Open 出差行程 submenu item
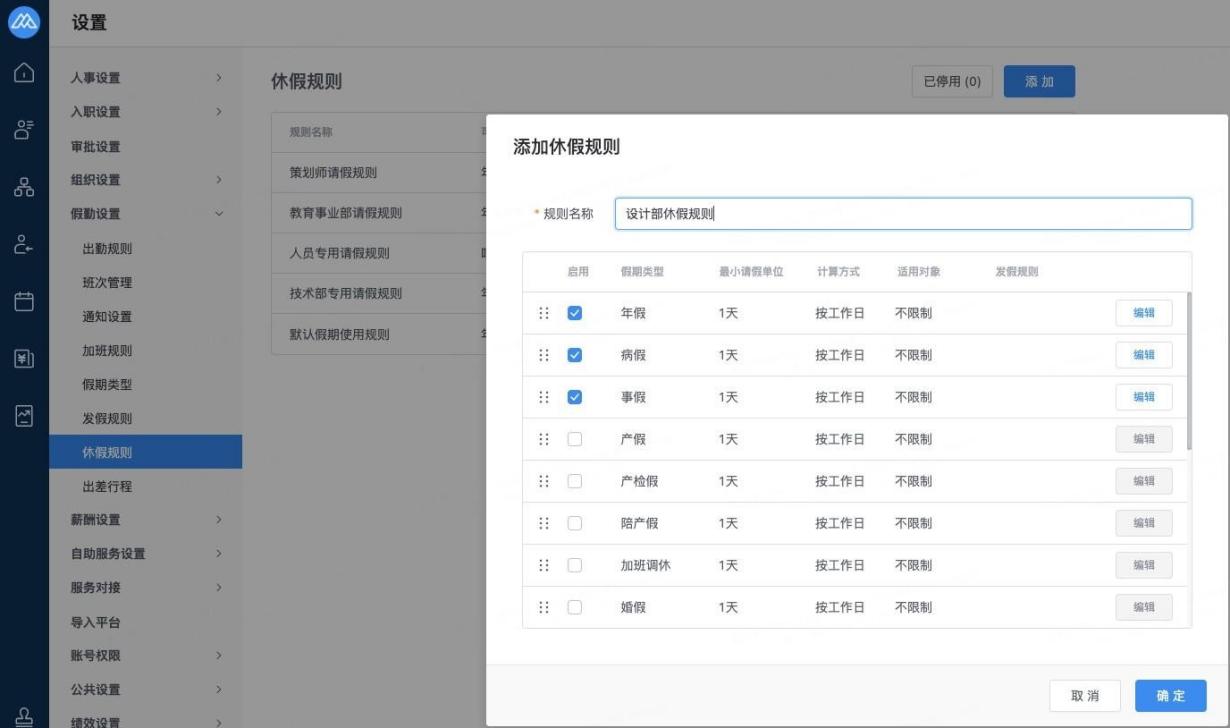The height and width of the screenshot is (728, 1230). 145,487
